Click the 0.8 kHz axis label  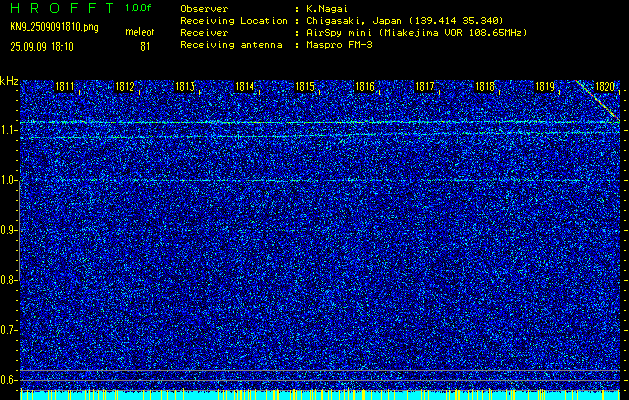[x=8, y=280]
